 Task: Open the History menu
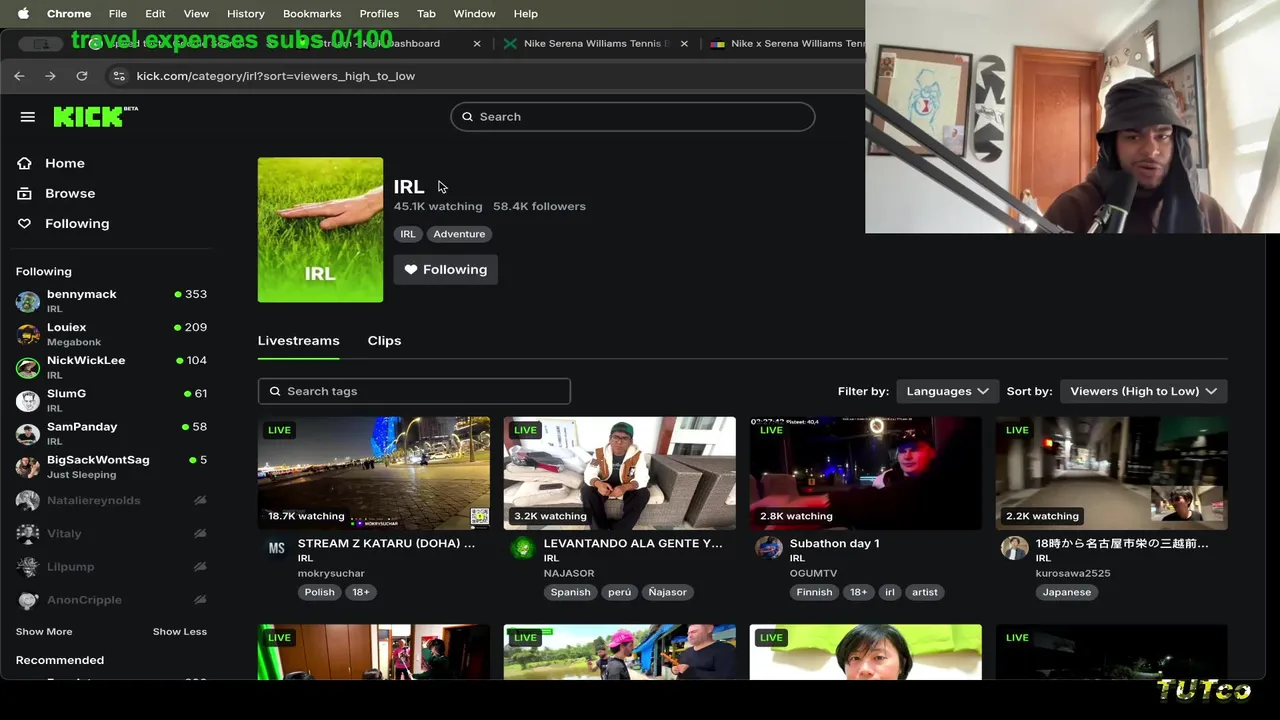tap(246, 14)
